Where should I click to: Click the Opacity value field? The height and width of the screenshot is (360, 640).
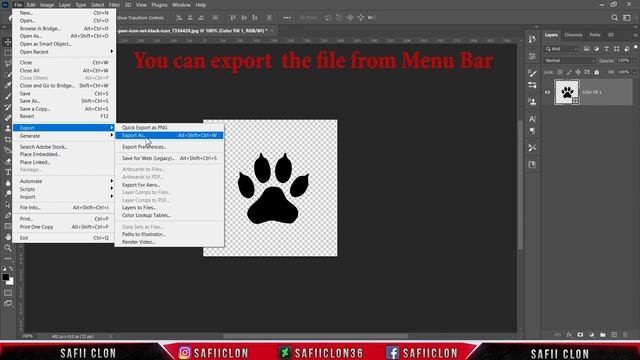pos(623,60)
